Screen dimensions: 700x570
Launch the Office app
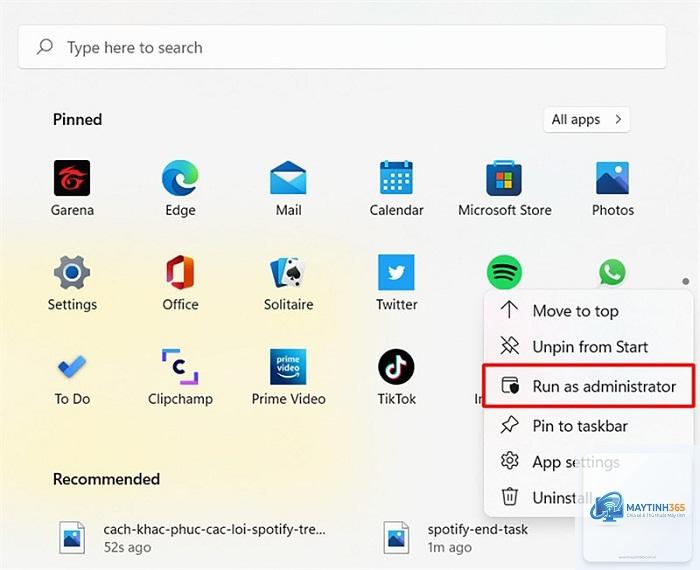(x=180, y=283)
